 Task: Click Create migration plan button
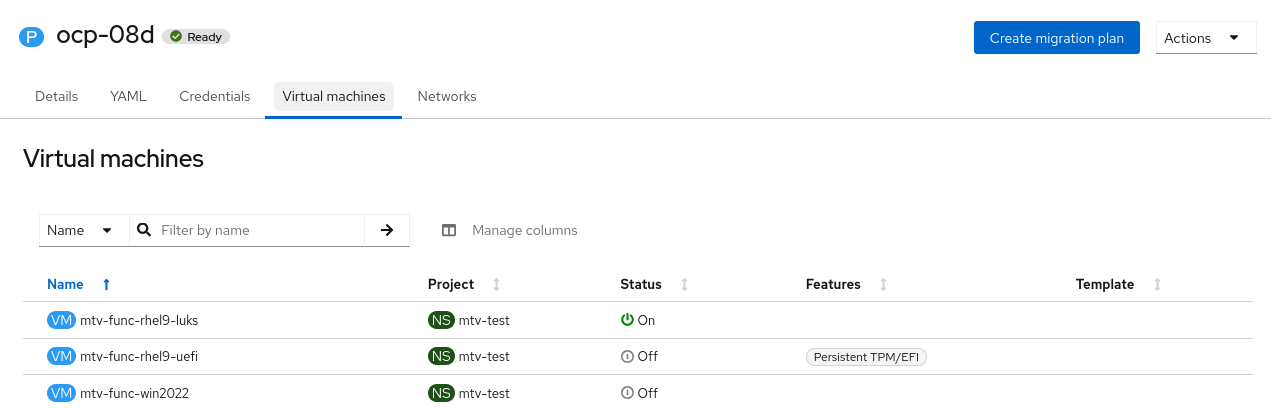(1056, 38)
